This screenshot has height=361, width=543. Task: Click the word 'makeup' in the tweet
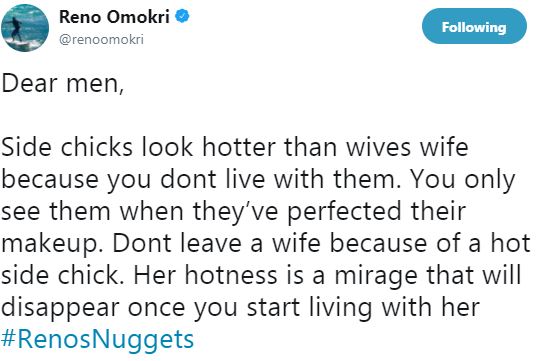[x=50, y=244]
